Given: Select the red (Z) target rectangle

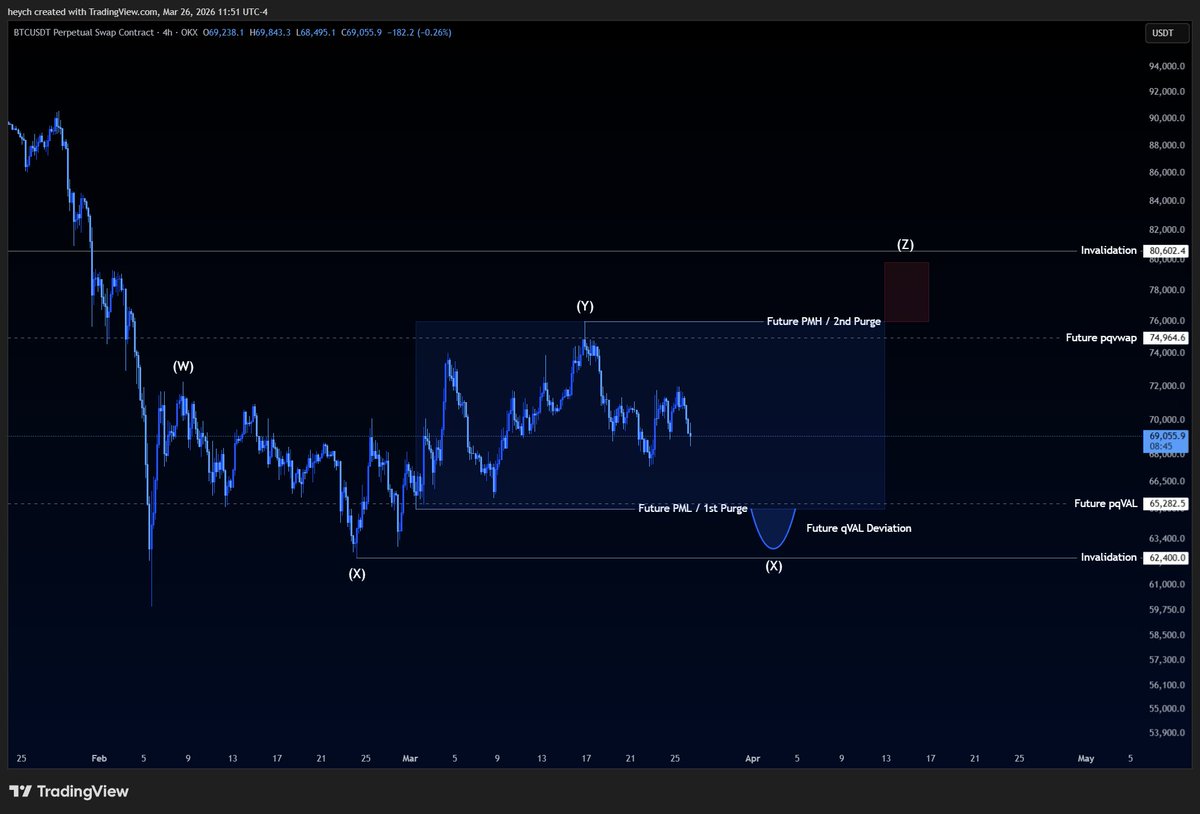Looking at the screenshot, I should 906,292.
